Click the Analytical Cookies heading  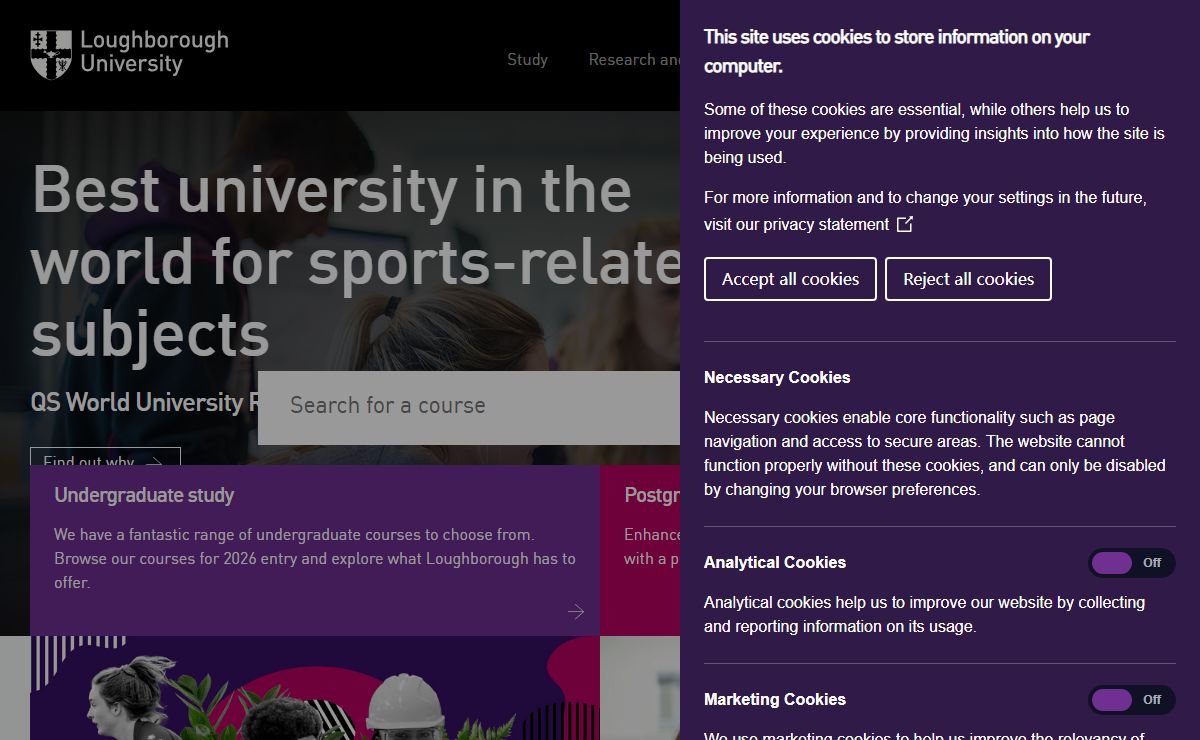pyautogui.click(x=775, y=562)
